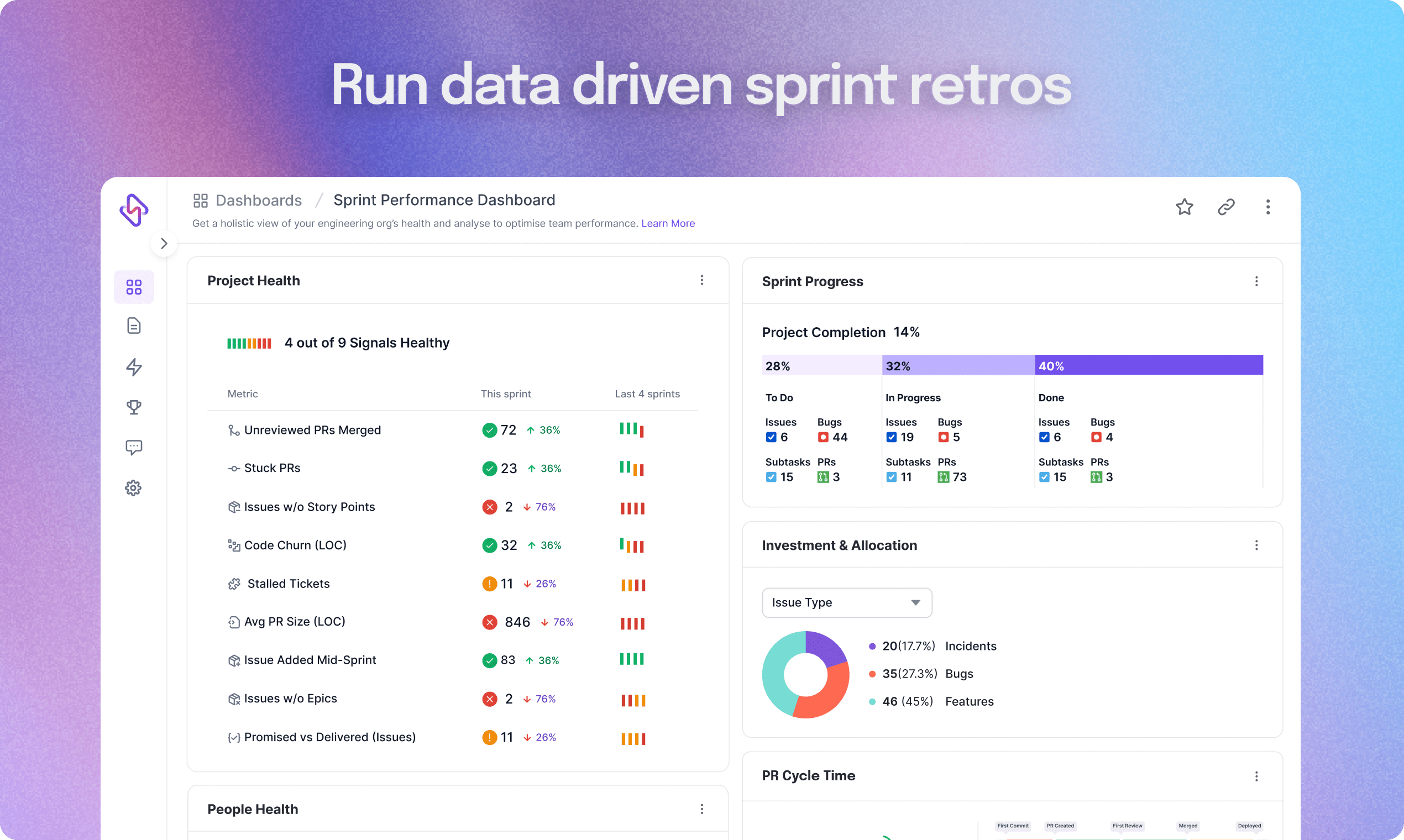Click the First Review stage label
Image resolution: width=1404 pixels, height=840 pixels.
click(x=1127, y=826)
